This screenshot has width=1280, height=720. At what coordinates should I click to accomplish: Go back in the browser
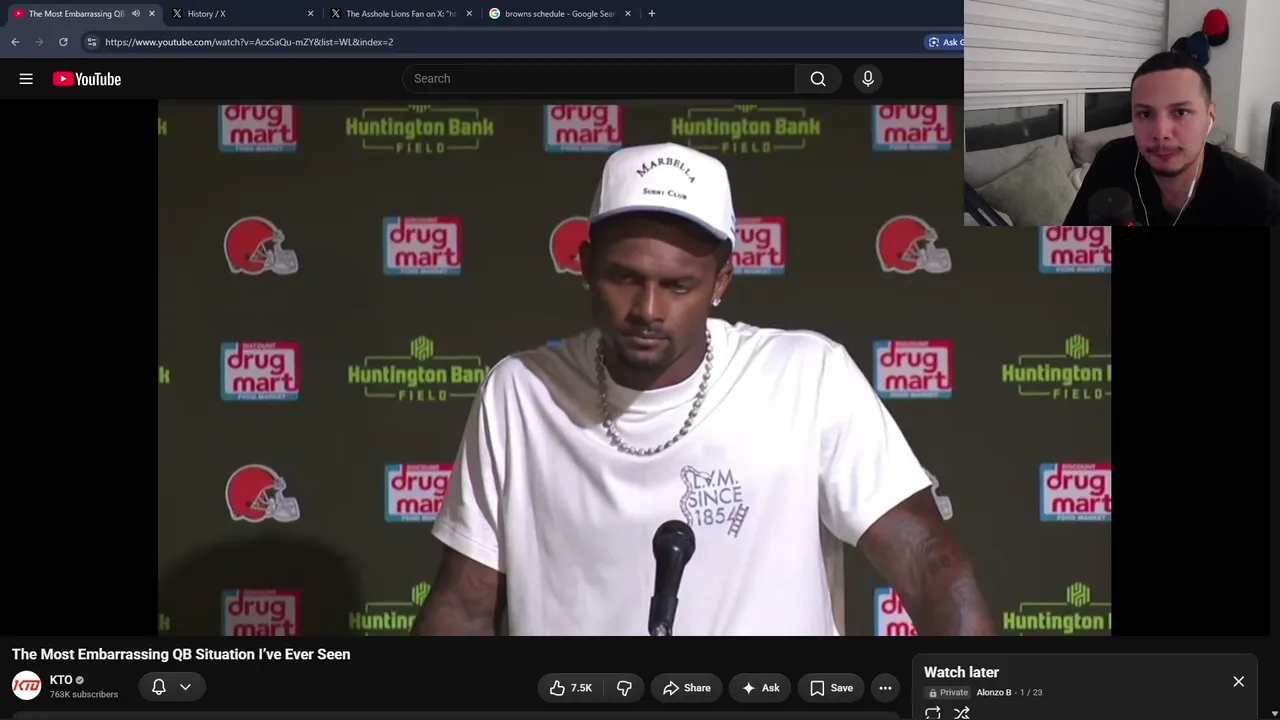[x=15, y=42]
